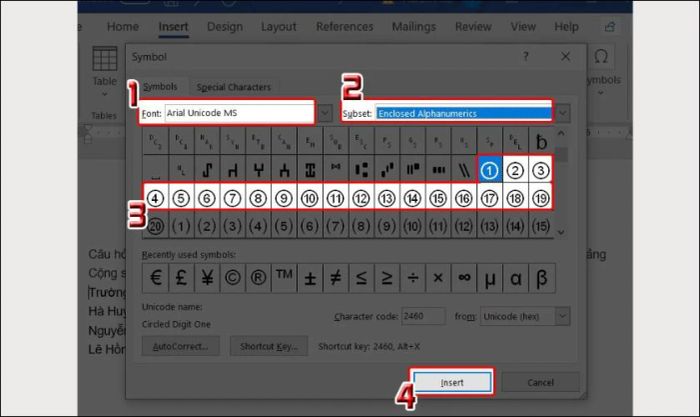The image size is (700, 417).
Task: Open the Subset dropdown arrow
Action: click(x=563, y=113)
